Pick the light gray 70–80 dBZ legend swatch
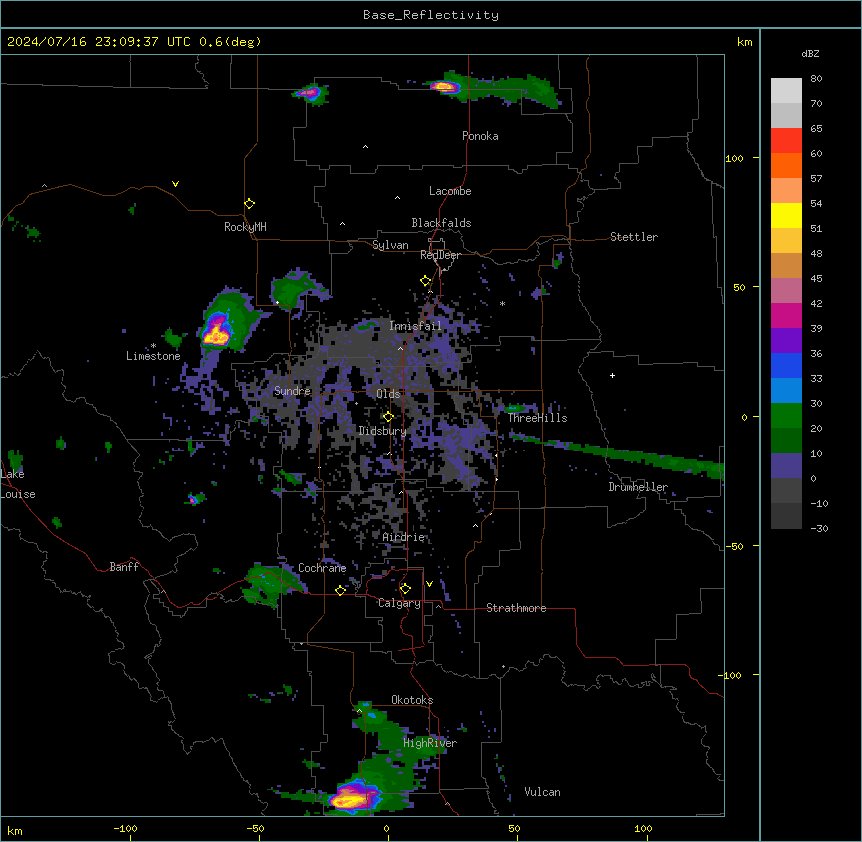The image size is (862, 842). pos(786,91)
